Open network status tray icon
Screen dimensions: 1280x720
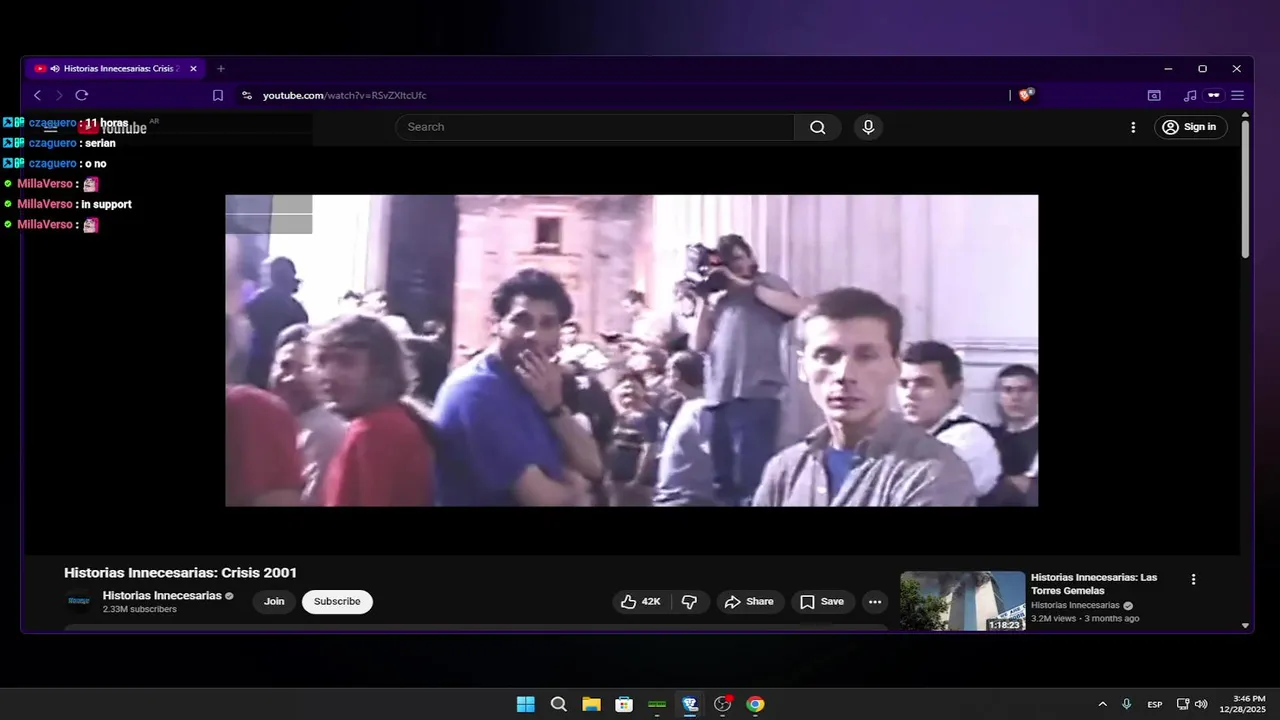(x=1183, y=704)
